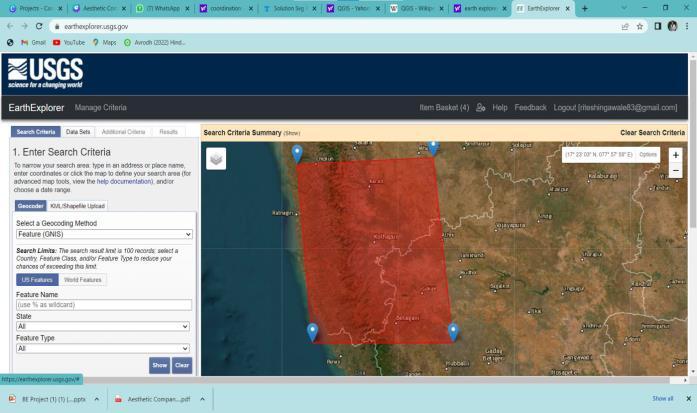Expand options for Aesthetic Compan pdf download
697x413 pixels.
202,399
